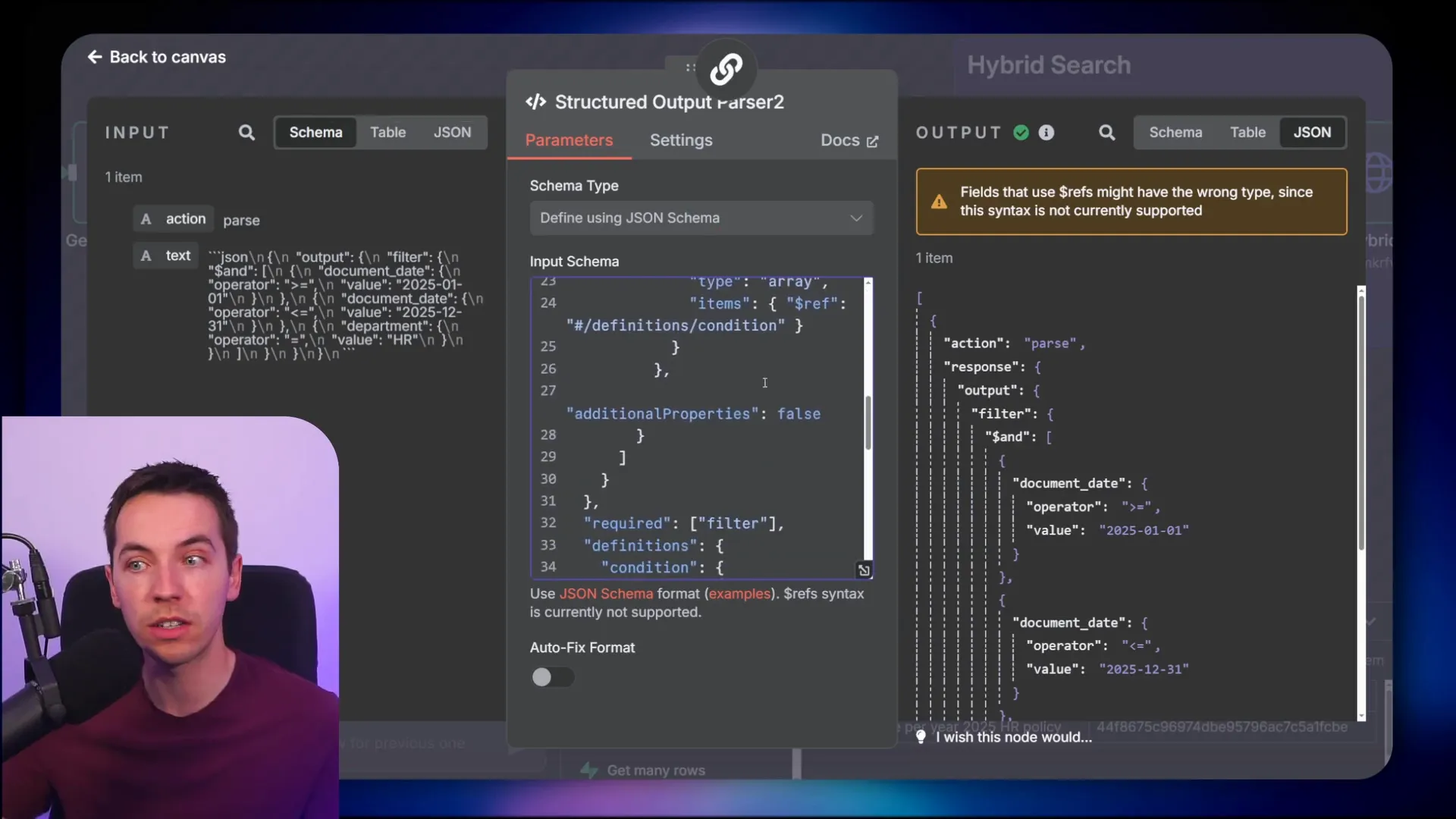
Task: Click the '1 item' count in OUTPUT
Action: pyautogui.click(x=934, y=258)
